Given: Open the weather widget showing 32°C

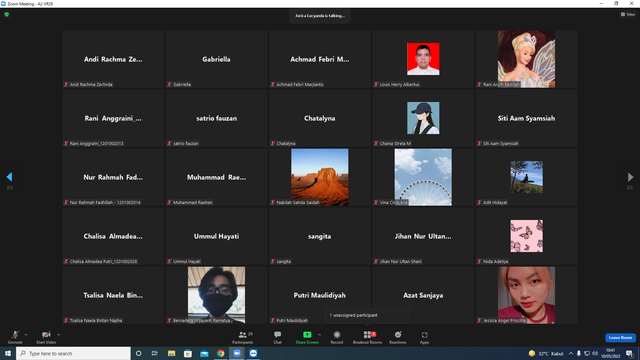Looking at the screenshot, I should (546, 353).
